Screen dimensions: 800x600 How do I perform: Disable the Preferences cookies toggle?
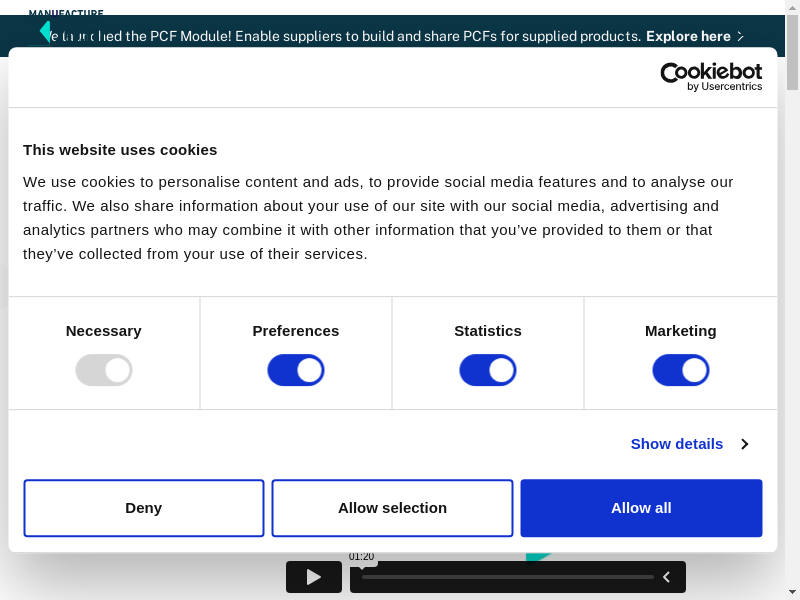tap(296, 370)
